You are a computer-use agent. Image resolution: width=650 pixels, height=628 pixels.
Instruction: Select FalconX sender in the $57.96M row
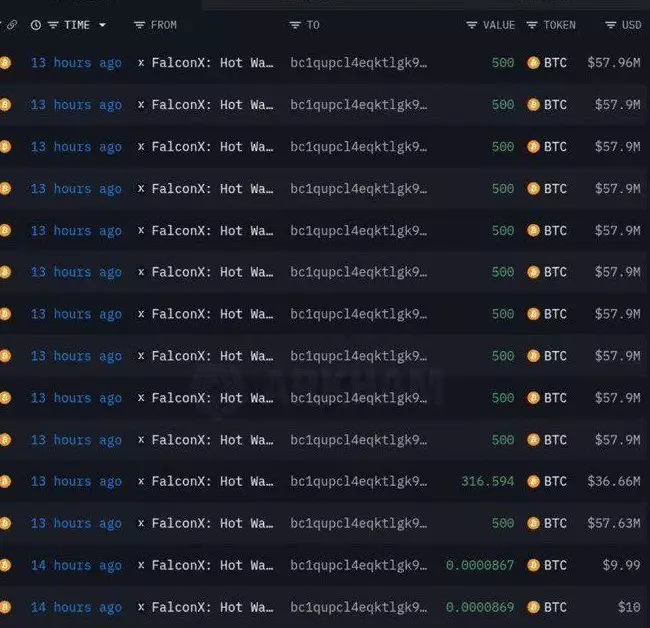212,63
